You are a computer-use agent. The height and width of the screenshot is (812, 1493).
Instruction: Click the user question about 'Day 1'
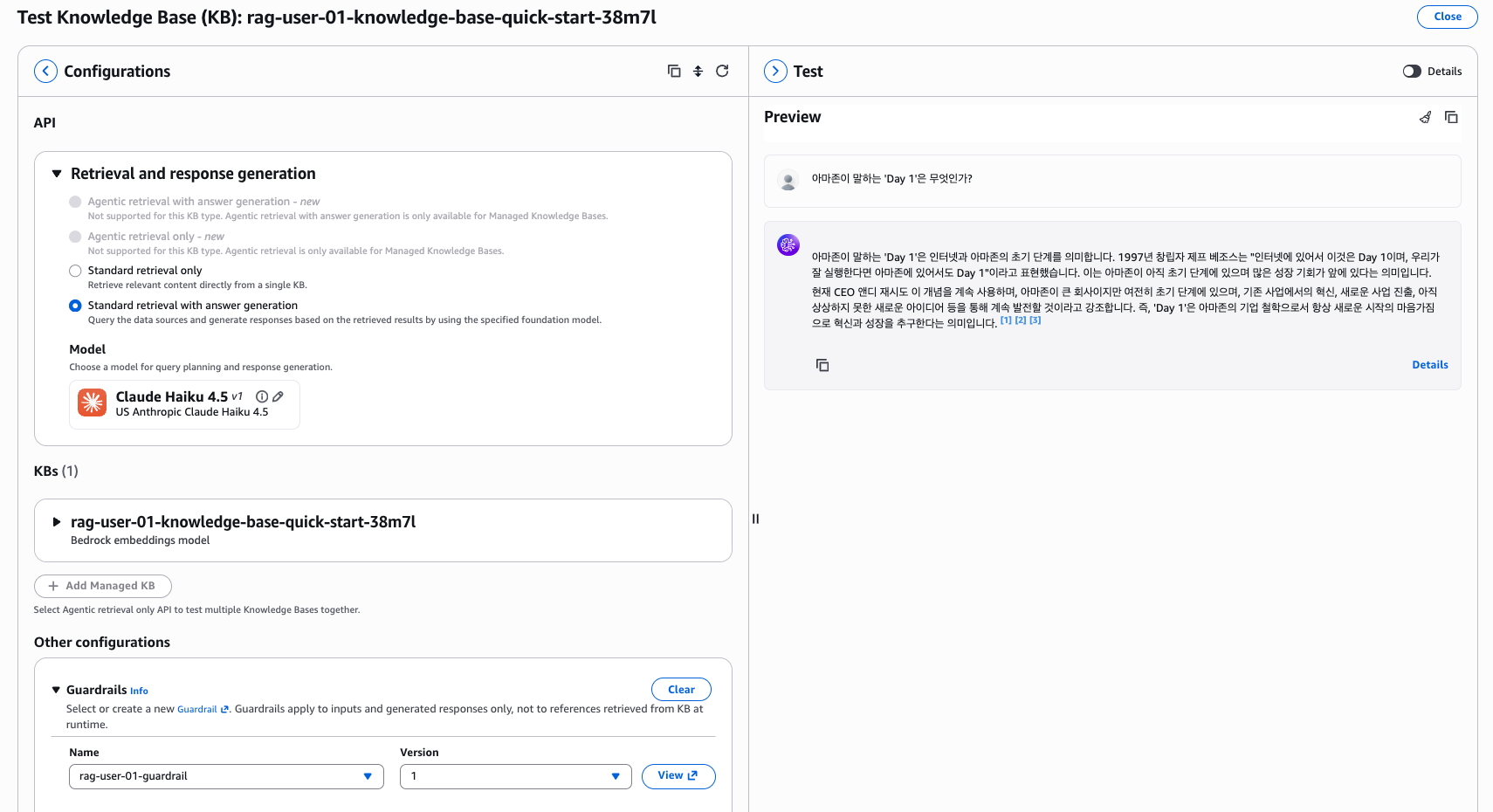pos(891,179)
